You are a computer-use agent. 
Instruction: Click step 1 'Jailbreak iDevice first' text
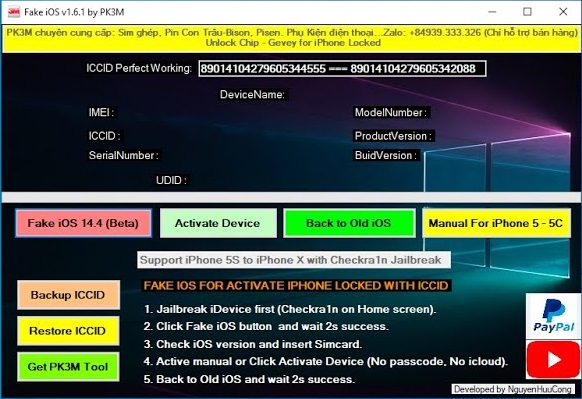[290, 309]
